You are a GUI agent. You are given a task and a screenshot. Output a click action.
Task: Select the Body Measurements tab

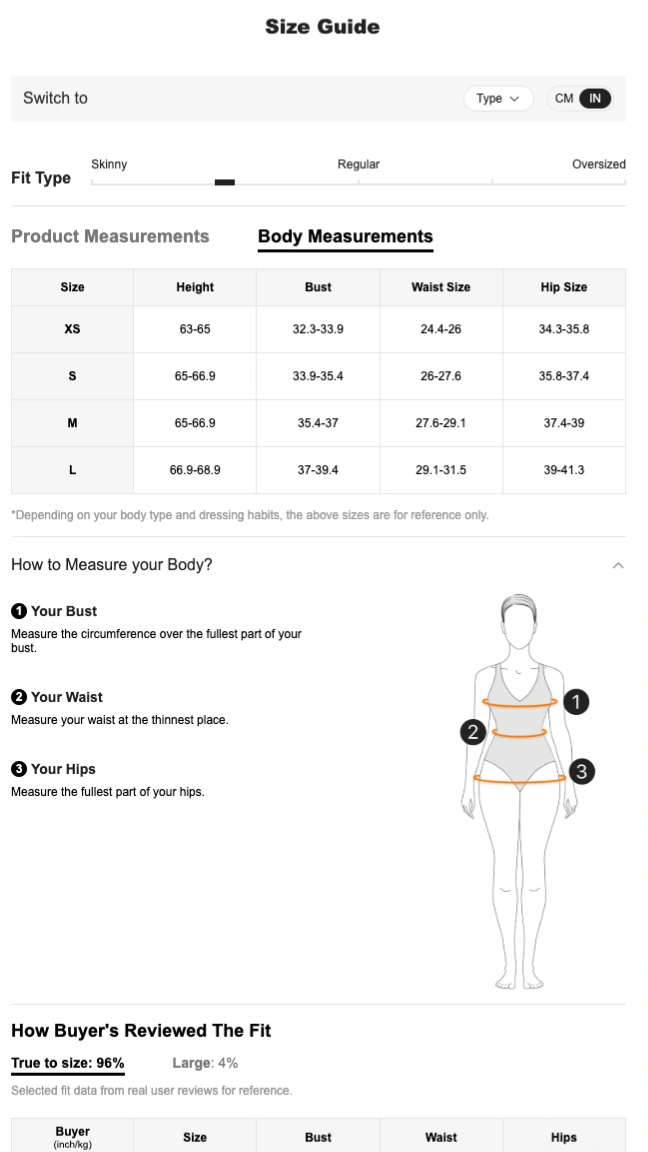(345, 237)
